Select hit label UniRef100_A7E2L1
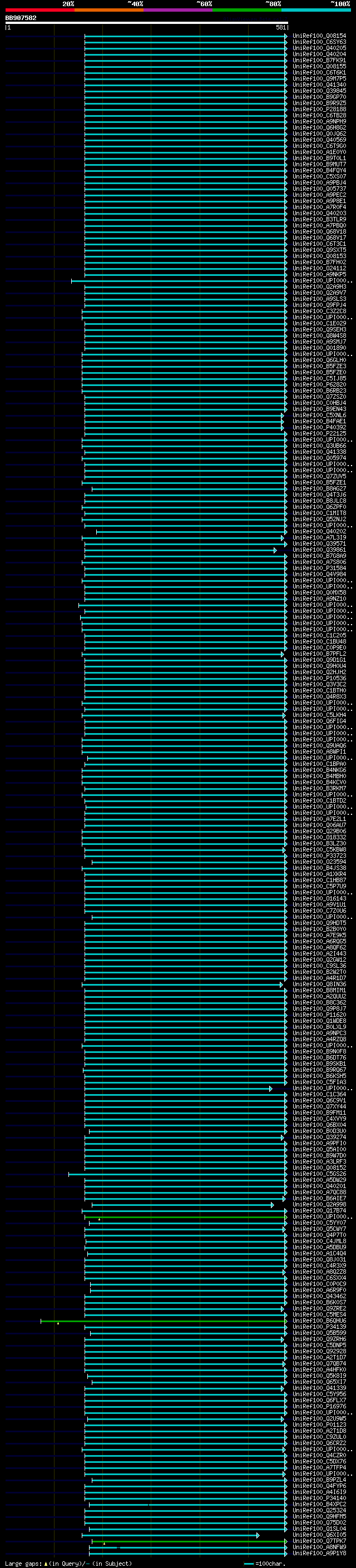 pyautogui.click(x=319, y=819)
